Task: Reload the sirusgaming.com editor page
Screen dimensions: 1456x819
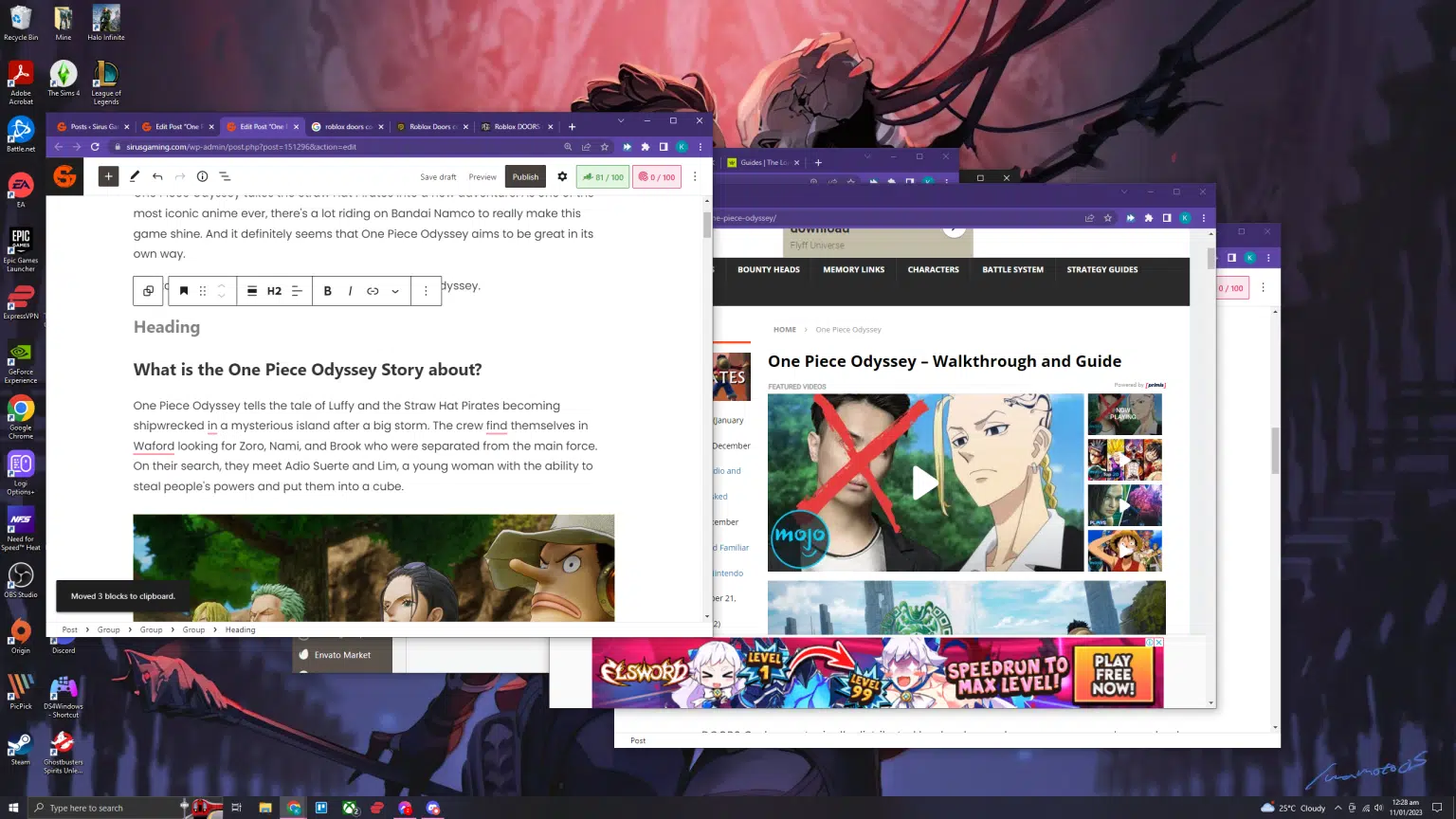Action: [95, 147]
